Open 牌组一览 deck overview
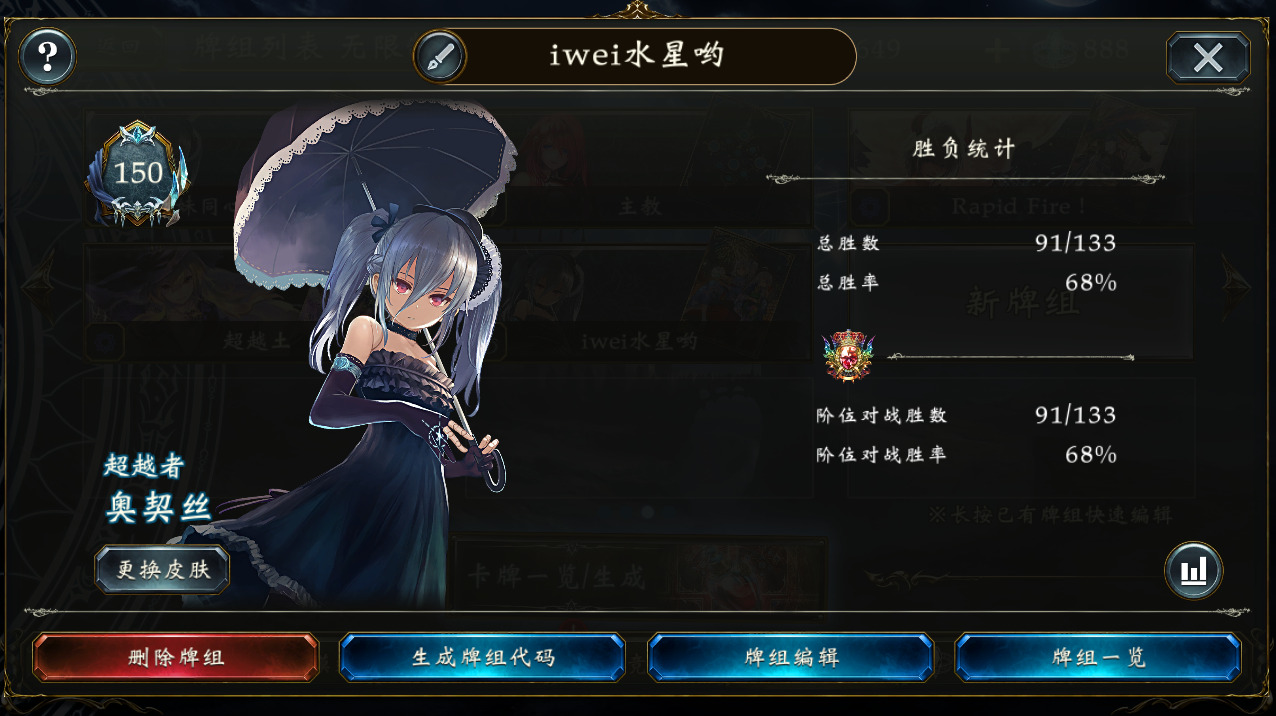1276x716 pixels. [x=1098, y=658]
